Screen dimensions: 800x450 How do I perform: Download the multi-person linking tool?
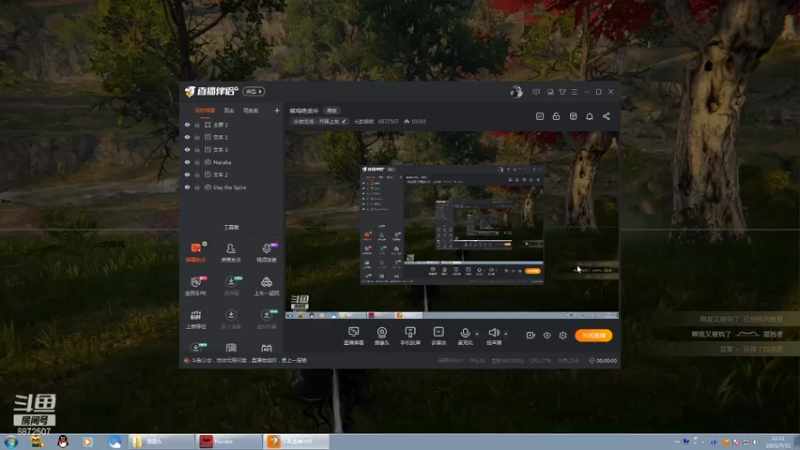click(x=231, y=319)
